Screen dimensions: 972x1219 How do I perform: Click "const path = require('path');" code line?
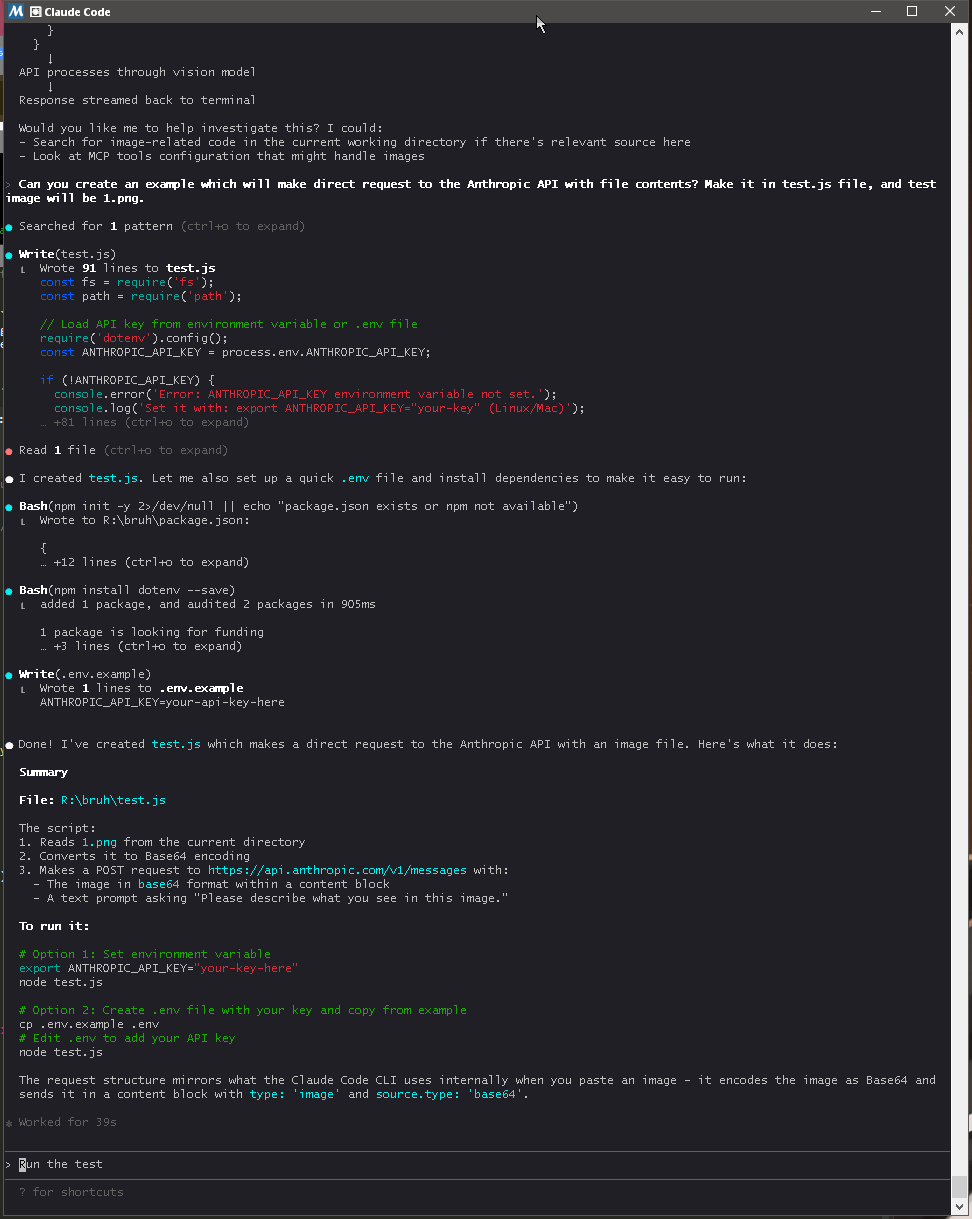click(141, 296)
